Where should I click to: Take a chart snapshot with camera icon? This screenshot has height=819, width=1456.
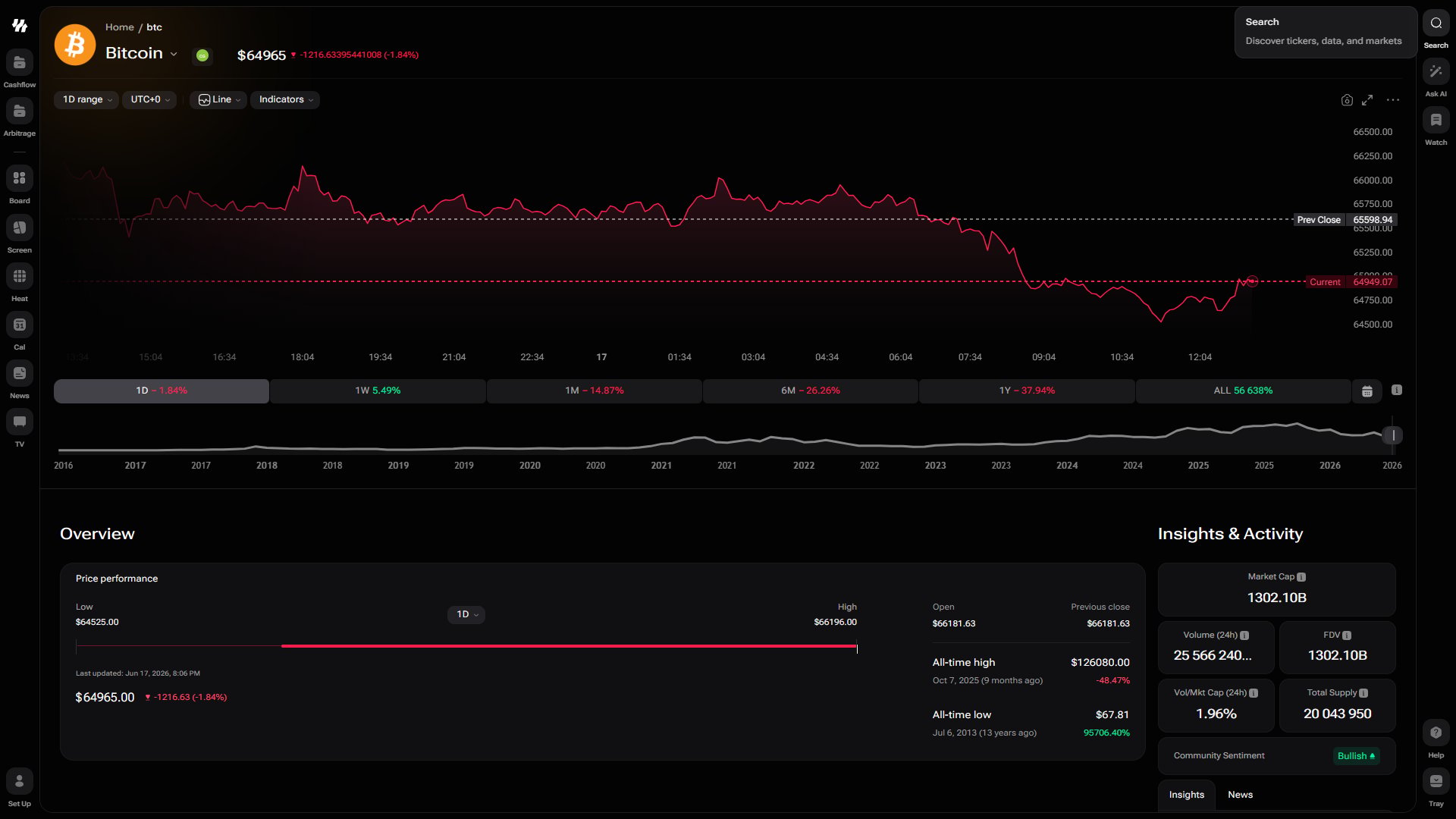point(1347,100)
